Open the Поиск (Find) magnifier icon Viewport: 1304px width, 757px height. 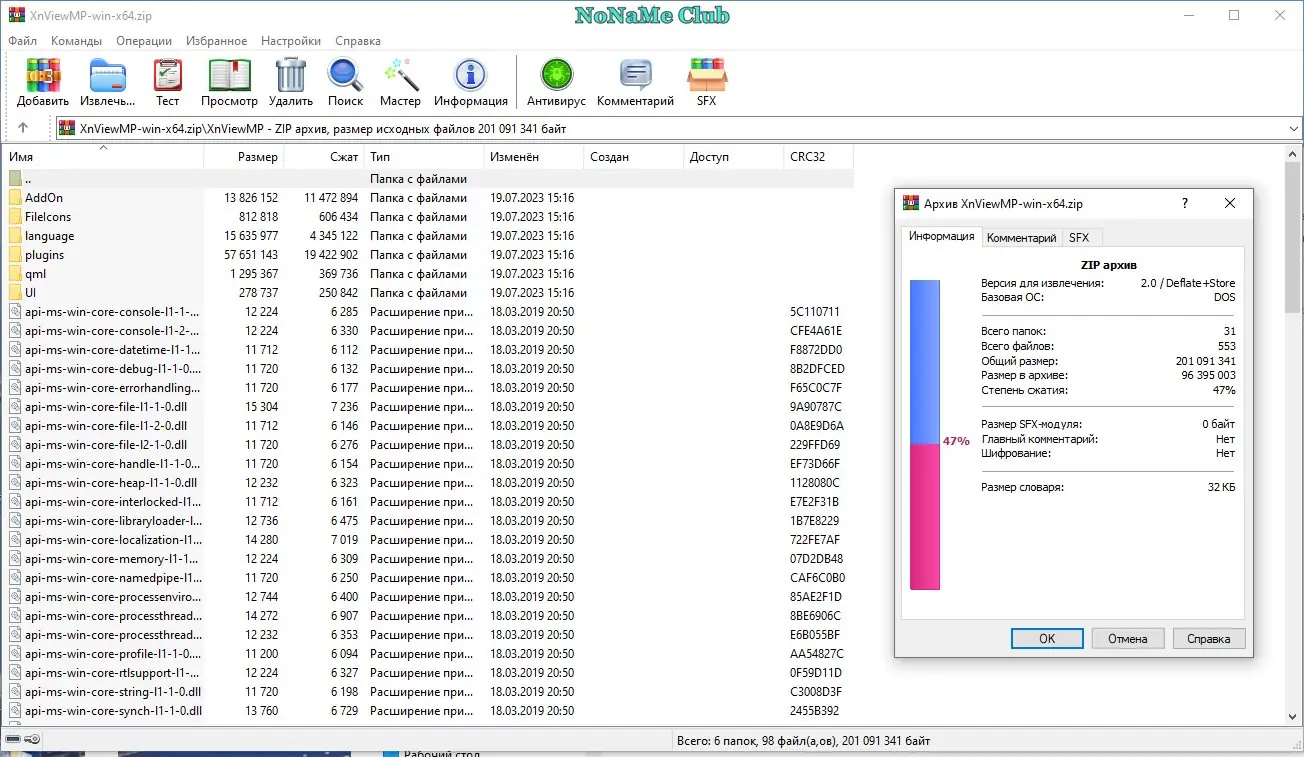tap(346, 75)
